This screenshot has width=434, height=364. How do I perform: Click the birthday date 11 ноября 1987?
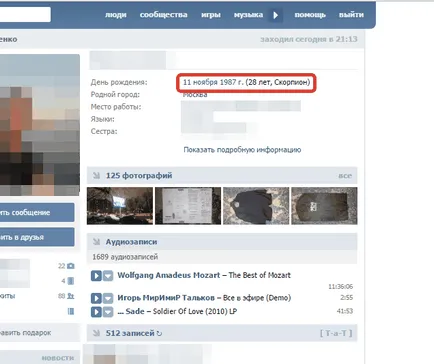click(213, 82)
